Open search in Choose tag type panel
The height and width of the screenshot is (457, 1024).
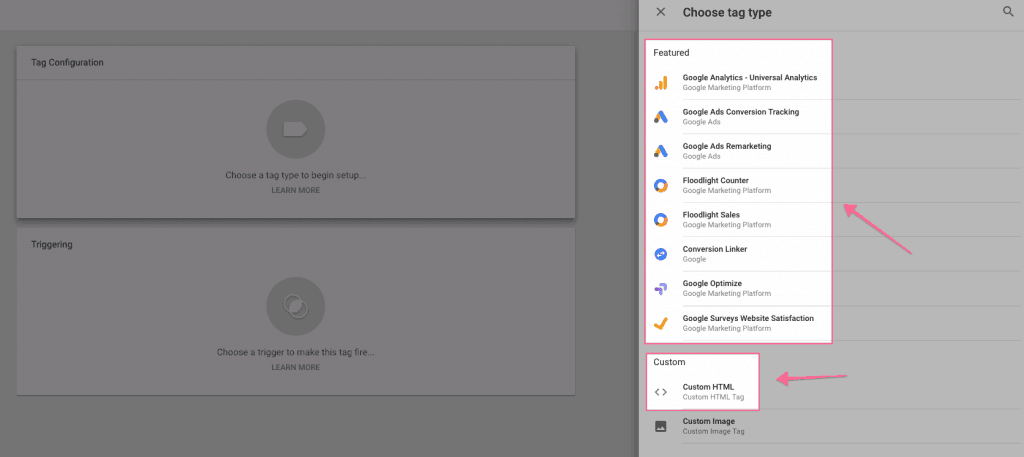[x=1008, y=12]
